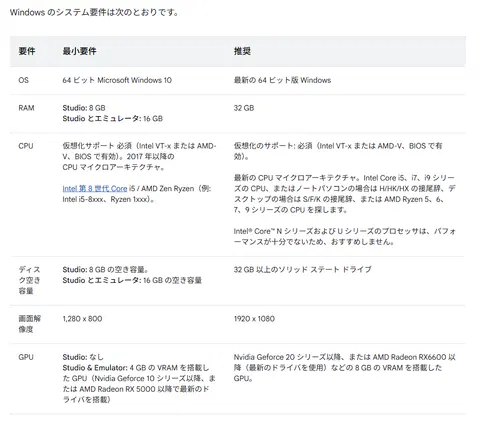Select the 最小要件 column header
Image resolution: width=482 pixels, height=422 pixels.
[x=79, y=51]
